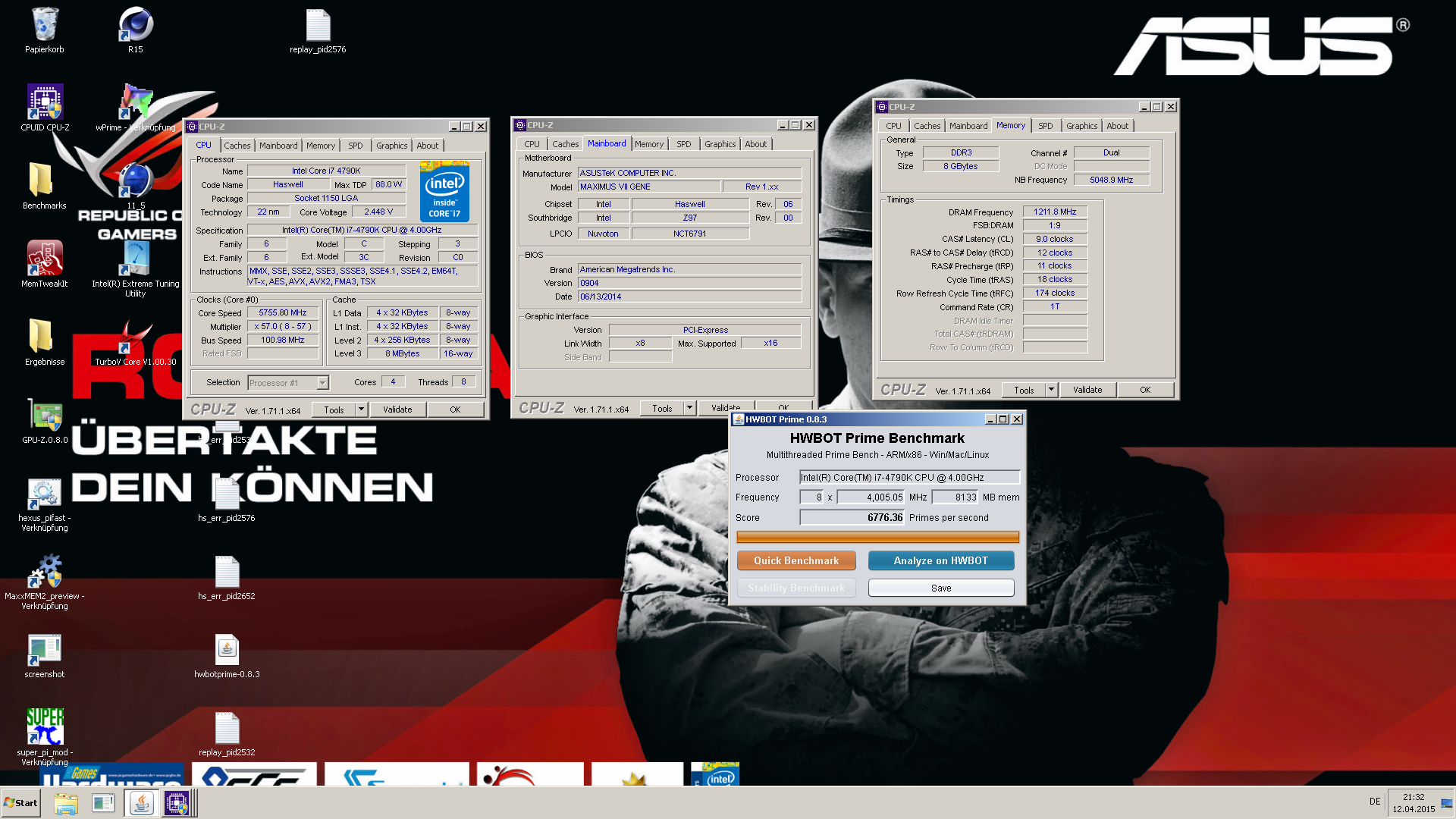Screen dimensions: 1456x819
Task: Open Memory tab in Mainboard CPU-Z window
Action: (649, 144)
